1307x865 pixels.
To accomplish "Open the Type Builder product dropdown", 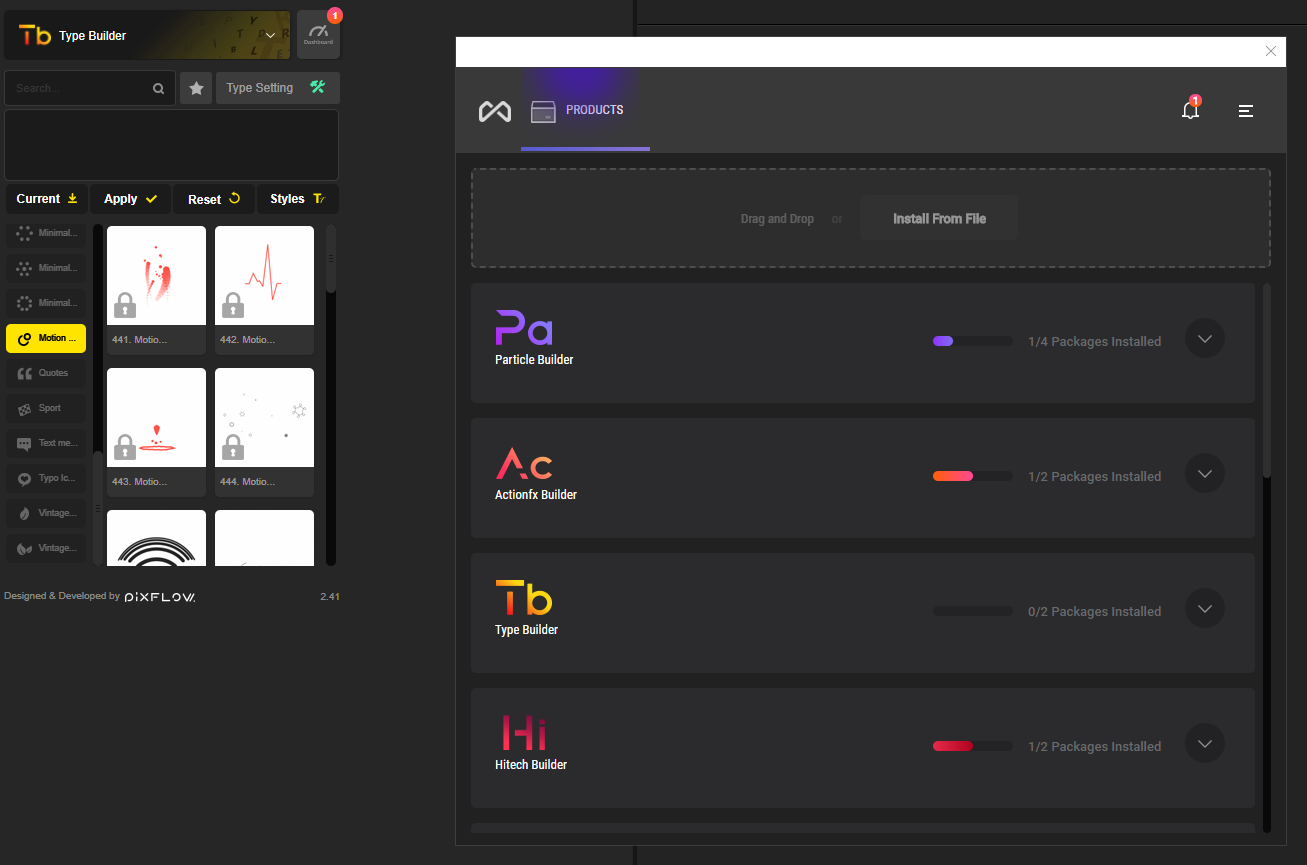I will click(x=147, y=35).
